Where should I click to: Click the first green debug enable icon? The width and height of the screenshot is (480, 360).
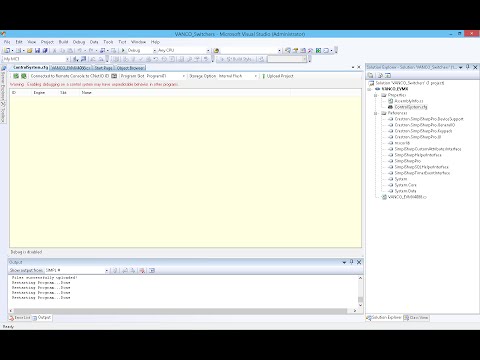(16, 76)
